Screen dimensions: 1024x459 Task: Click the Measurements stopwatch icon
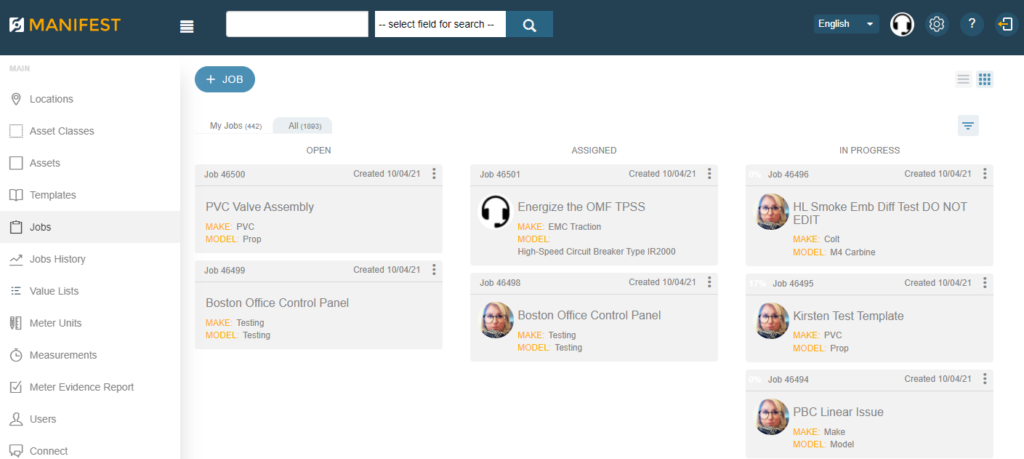[16, 355]
